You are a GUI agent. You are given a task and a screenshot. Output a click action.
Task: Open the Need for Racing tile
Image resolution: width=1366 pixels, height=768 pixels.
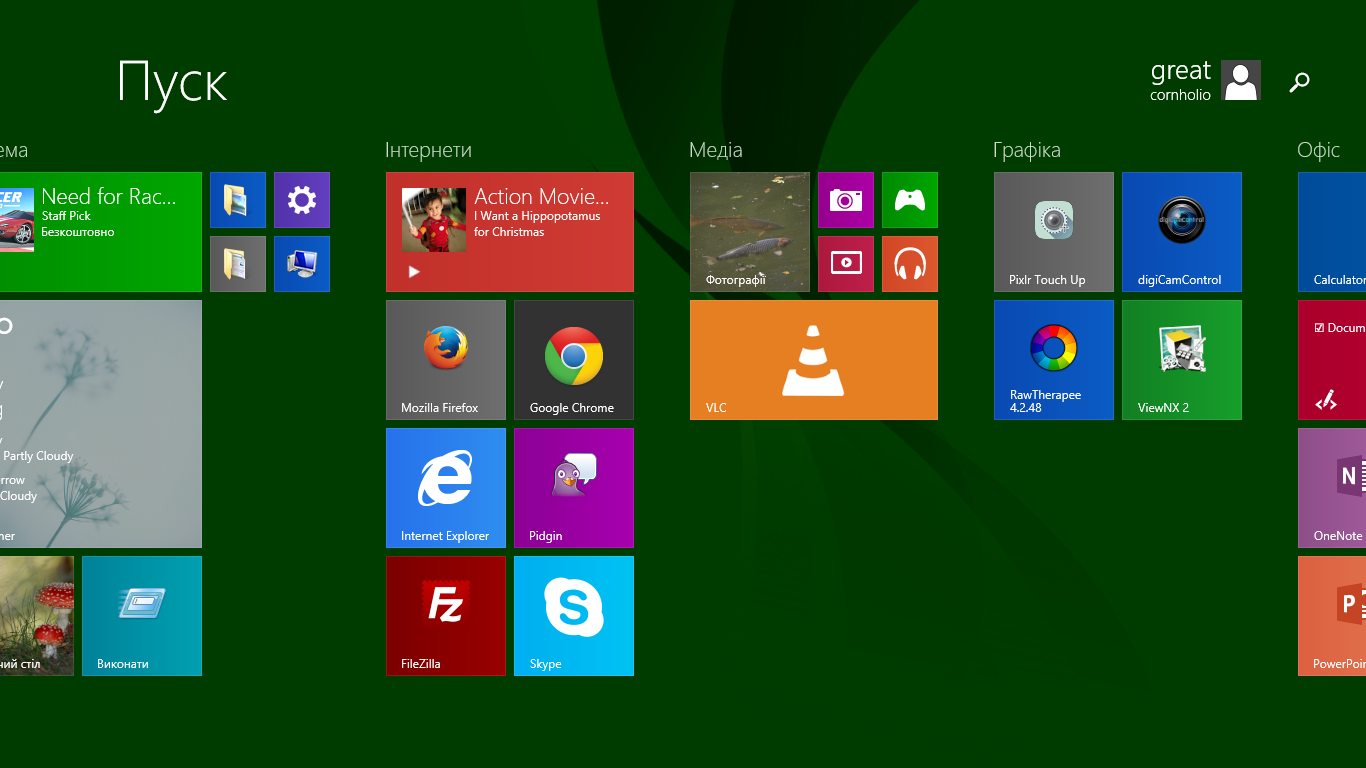click(100, 232)
